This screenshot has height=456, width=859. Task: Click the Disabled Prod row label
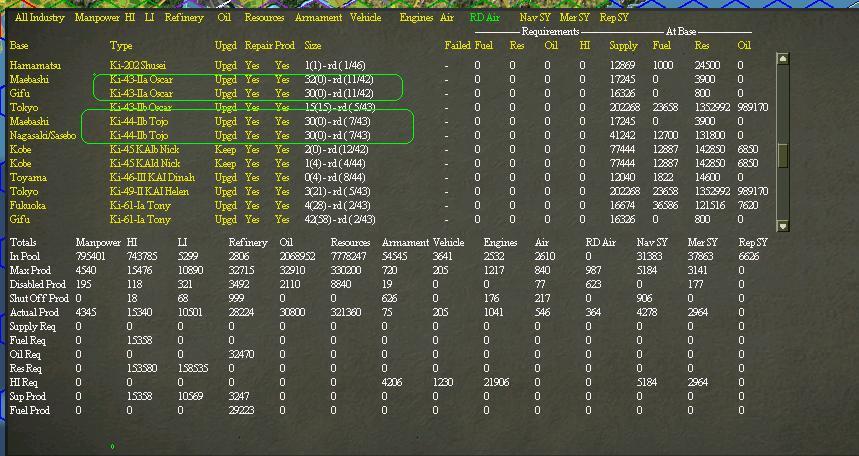(37, 284)
